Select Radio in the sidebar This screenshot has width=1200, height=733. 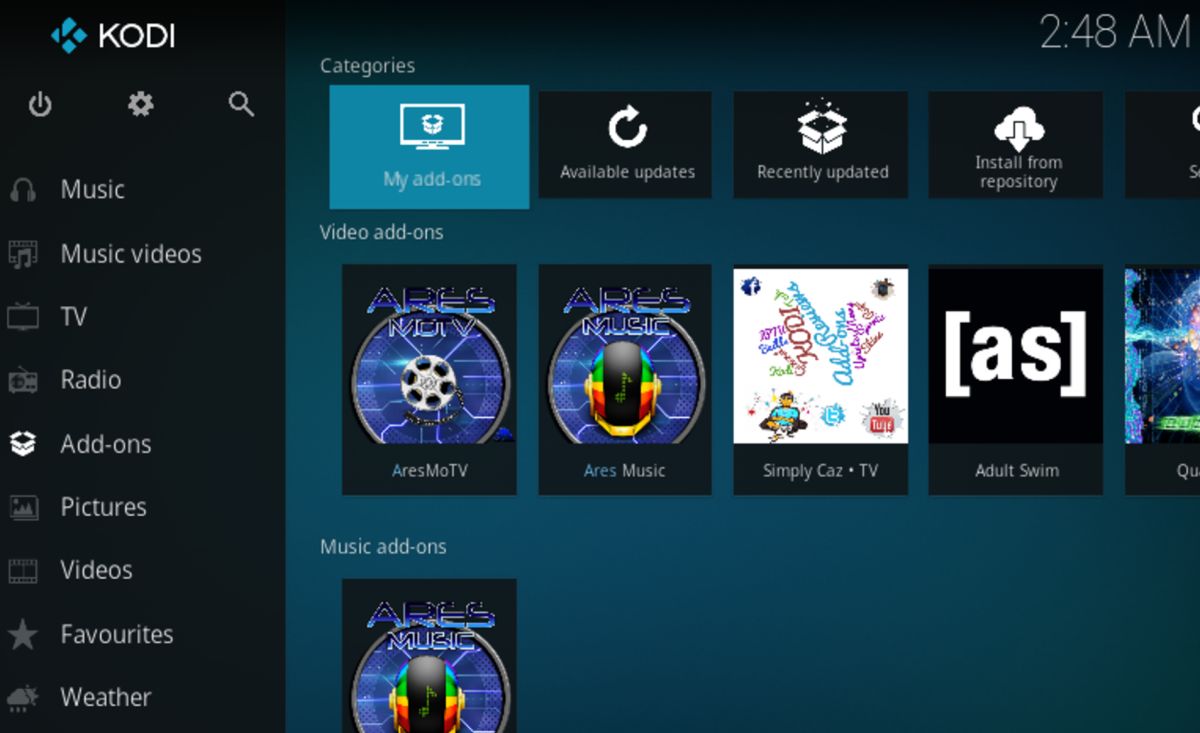(x=90, y=380)
